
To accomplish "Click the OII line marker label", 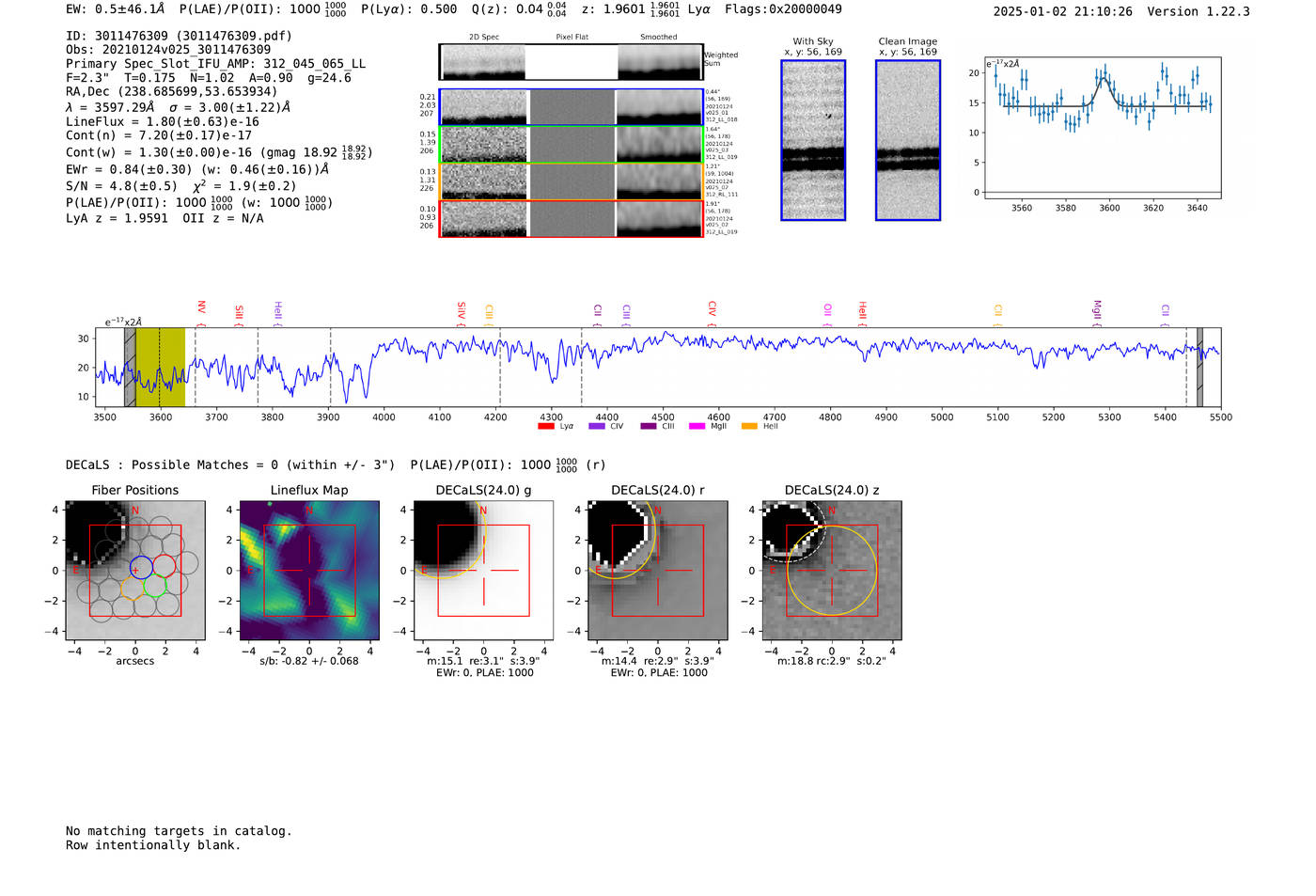I will 827,310.
